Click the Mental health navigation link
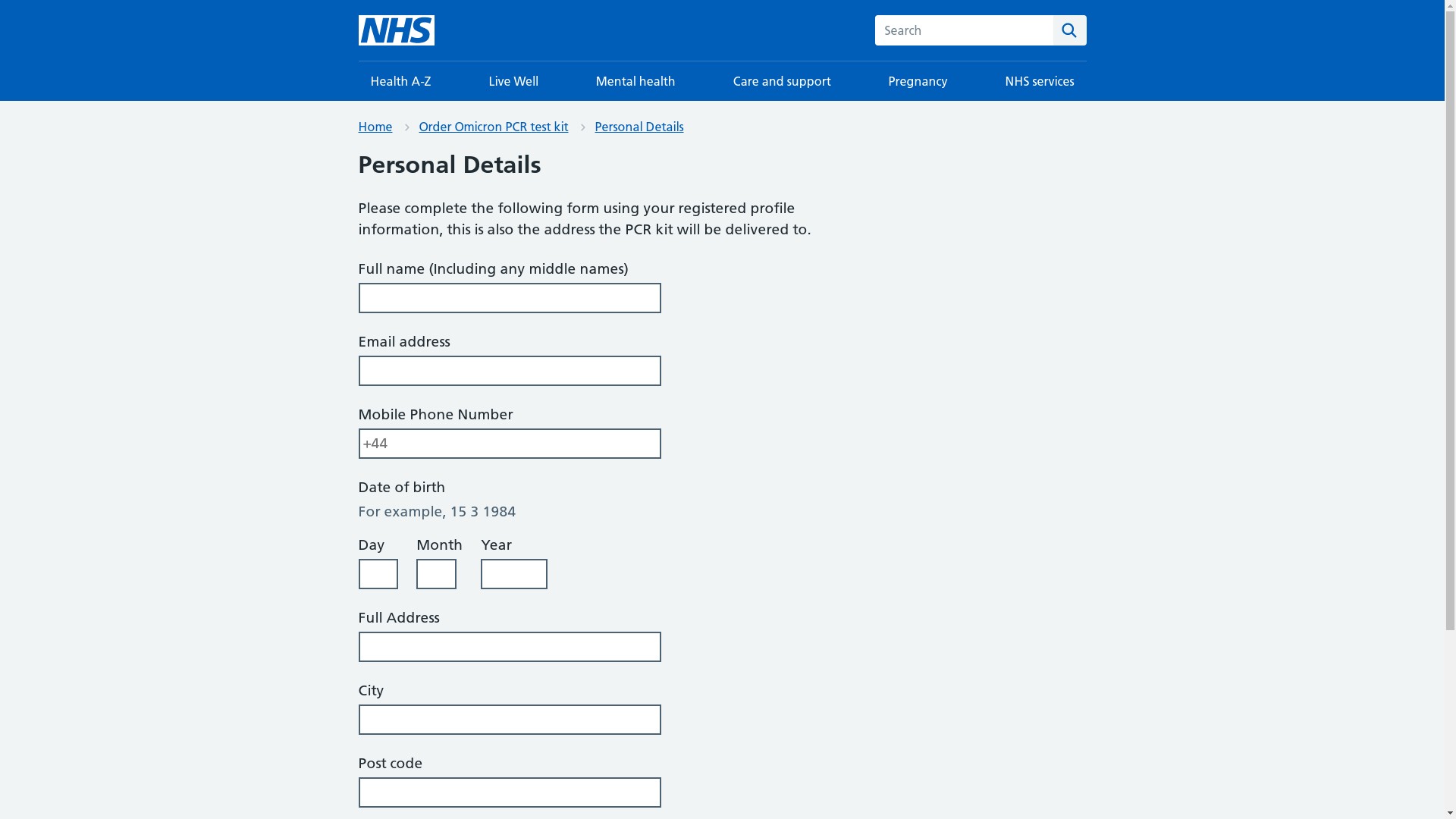1456x819 pixels. pos(635,80)
